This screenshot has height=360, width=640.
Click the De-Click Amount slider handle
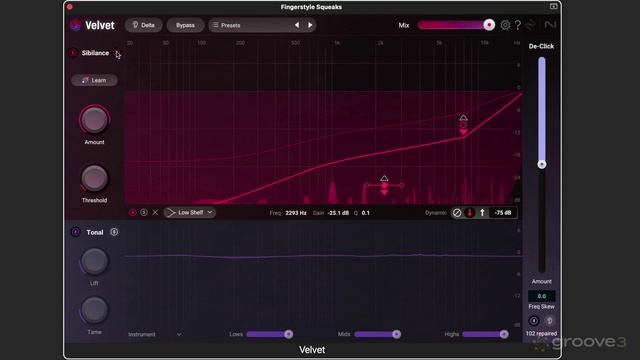tap(542, 164)
